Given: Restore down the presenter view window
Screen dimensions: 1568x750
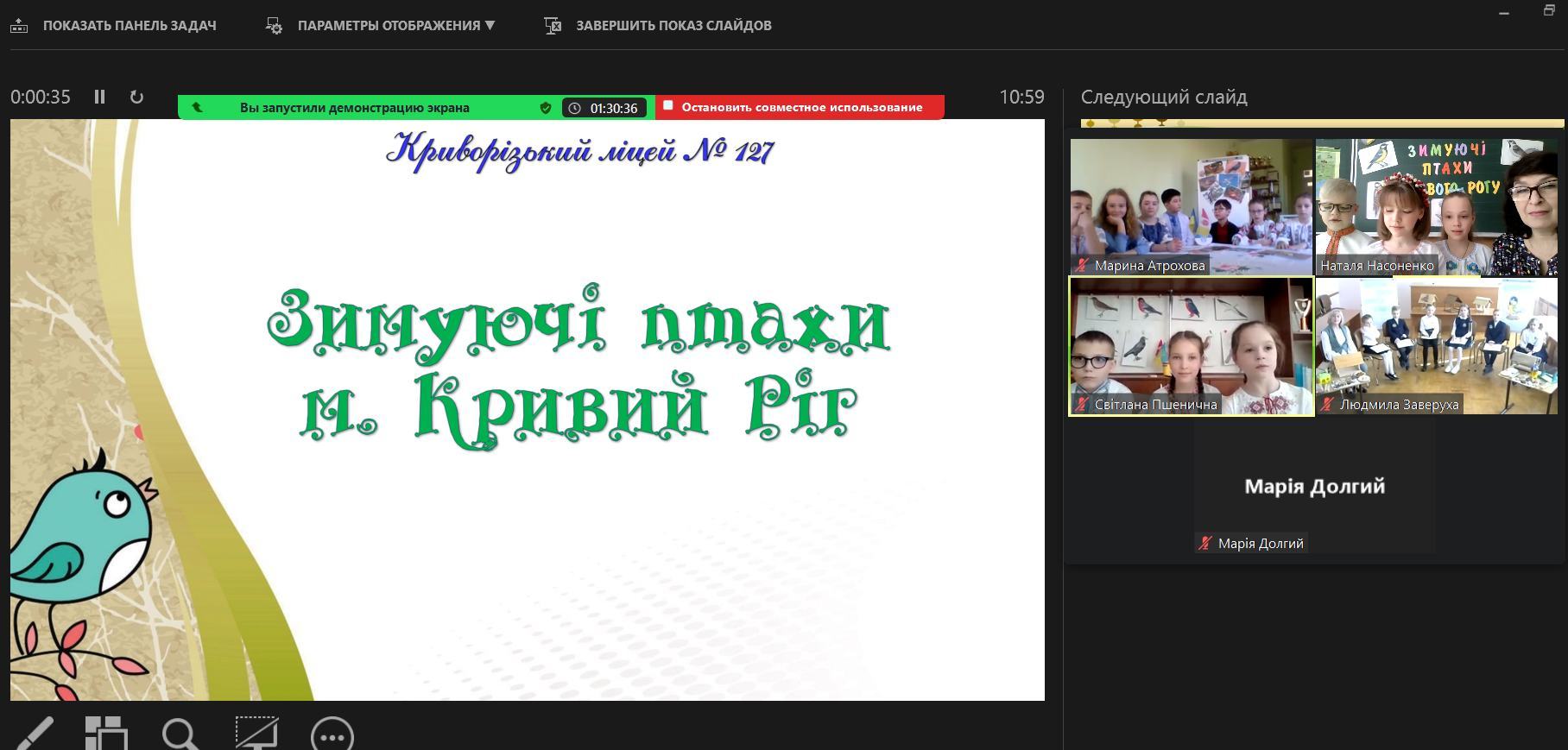Looking at the screenshot, I should pos(1549,10).
